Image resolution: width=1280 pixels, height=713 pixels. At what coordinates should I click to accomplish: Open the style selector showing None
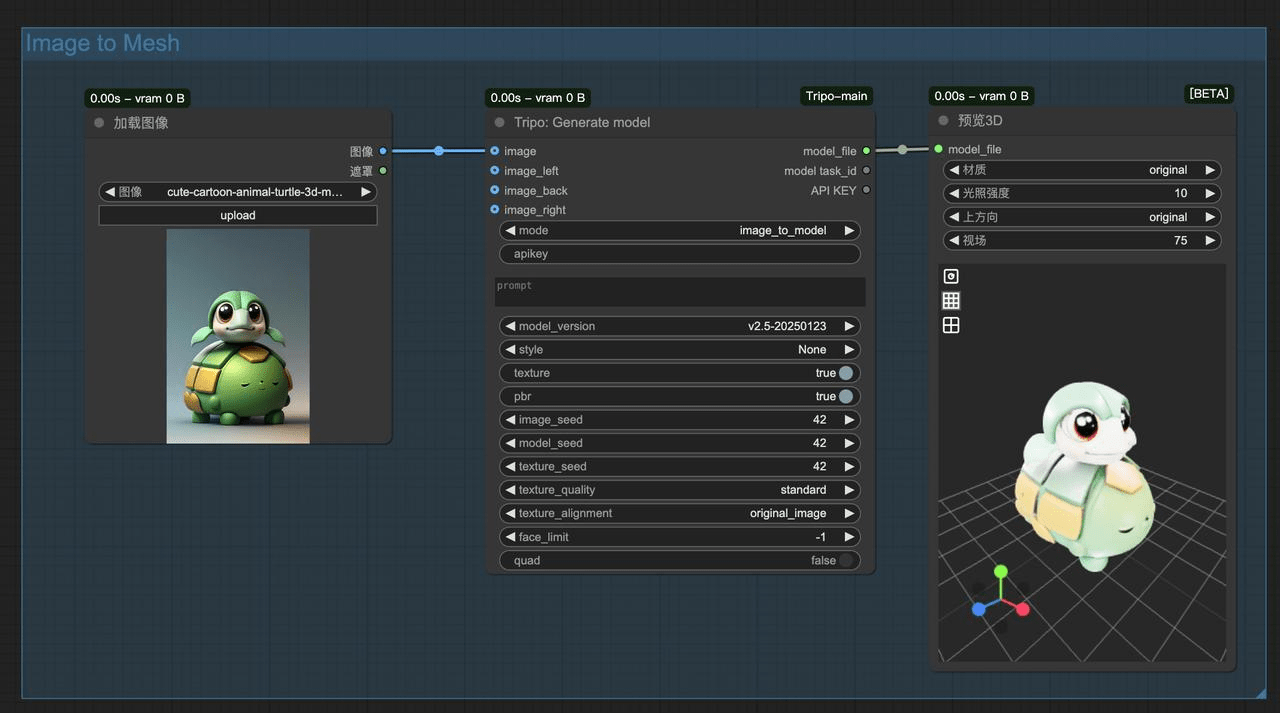tap(680, 349)
